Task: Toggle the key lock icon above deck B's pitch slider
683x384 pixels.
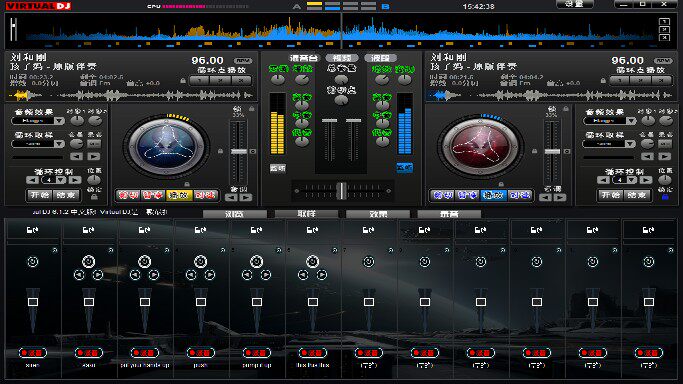Action: click(566, 108)
